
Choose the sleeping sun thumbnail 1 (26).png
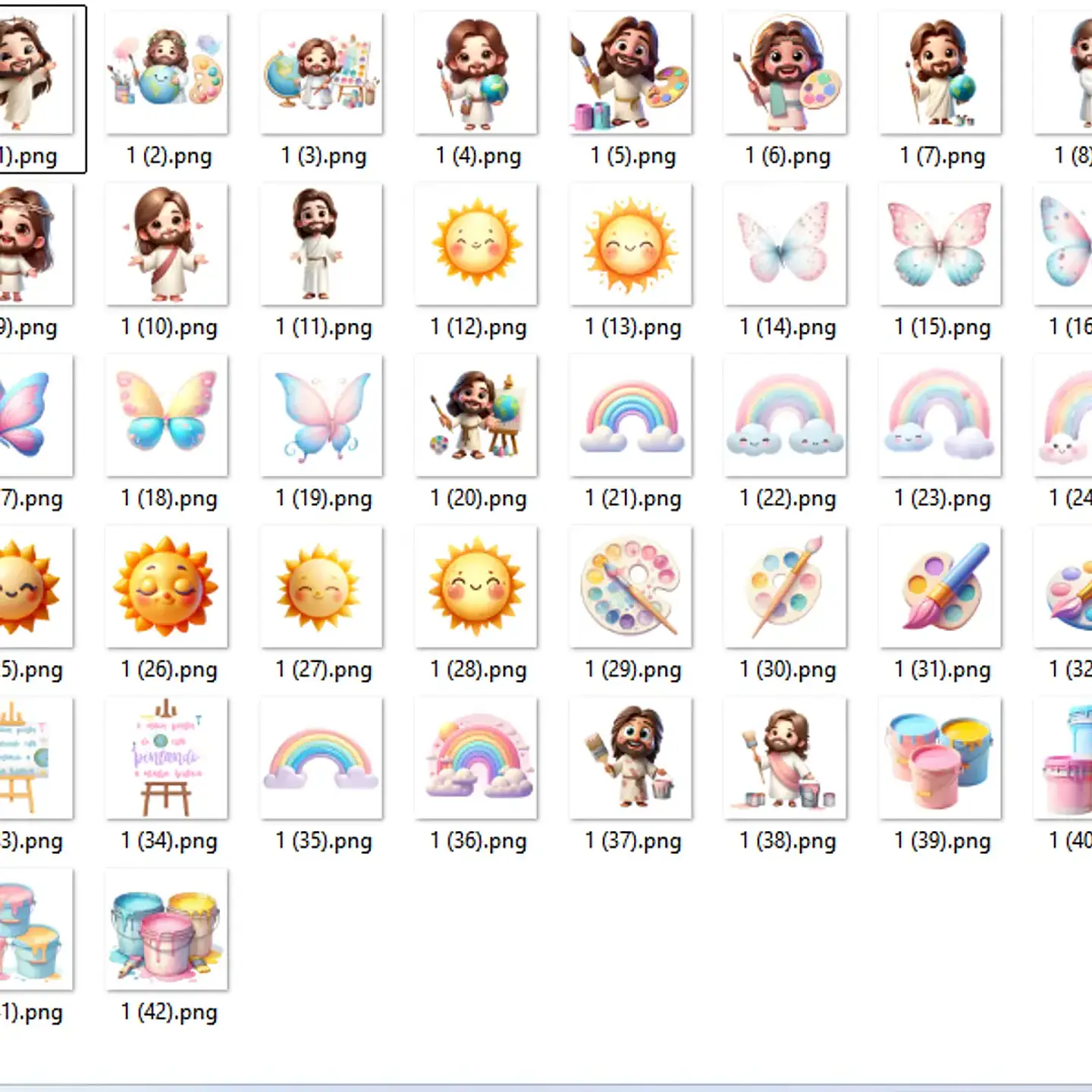(167, 587)
